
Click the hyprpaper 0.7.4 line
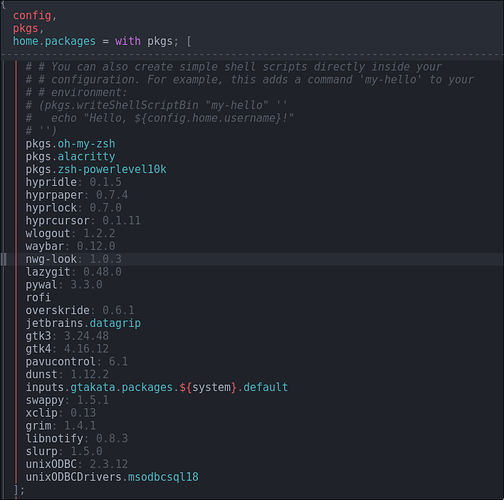[x=77, y=195]
